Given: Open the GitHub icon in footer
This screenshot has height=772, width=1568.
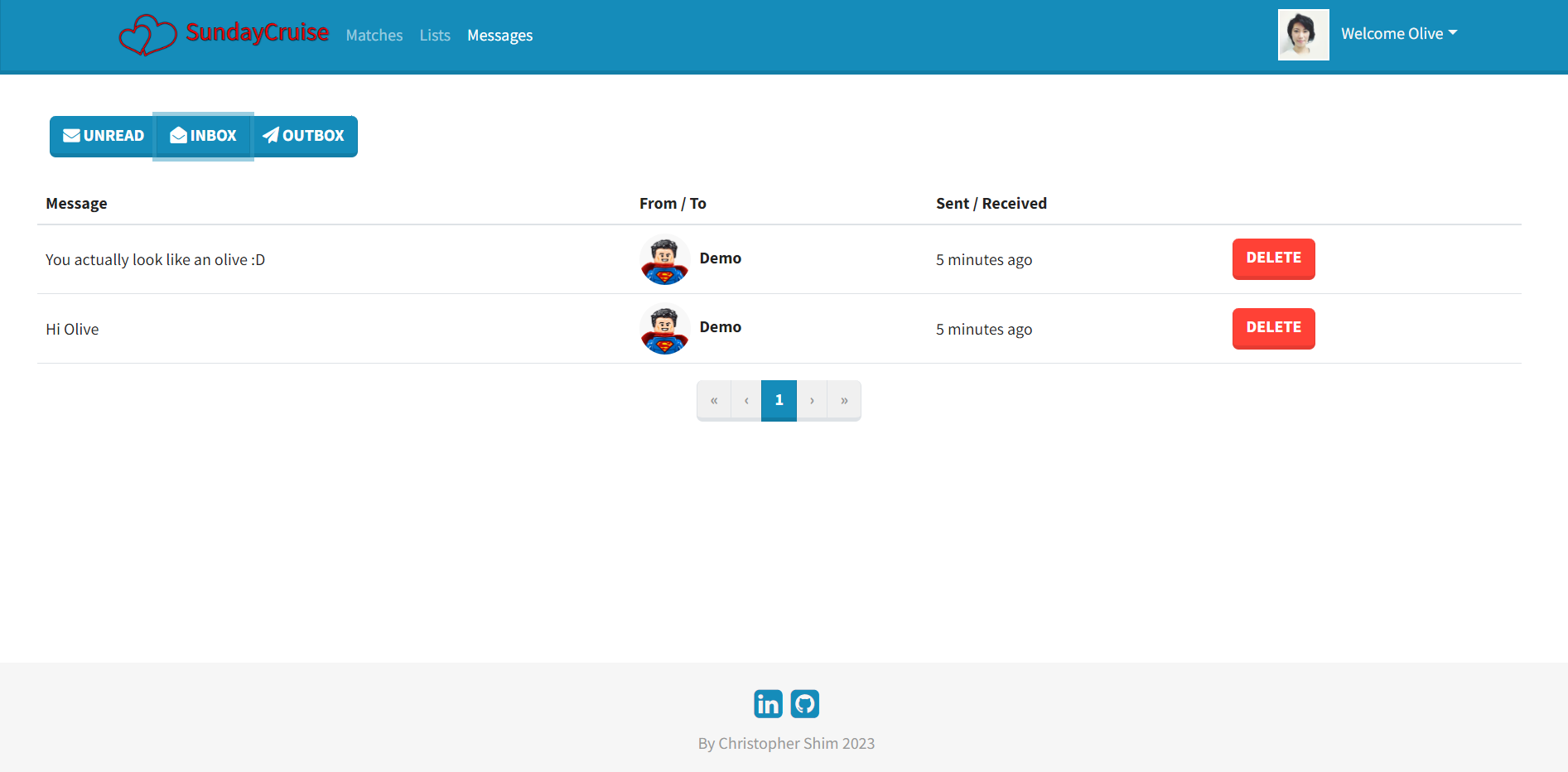Looking at the screenshot, I should click(x=804, y=704).
